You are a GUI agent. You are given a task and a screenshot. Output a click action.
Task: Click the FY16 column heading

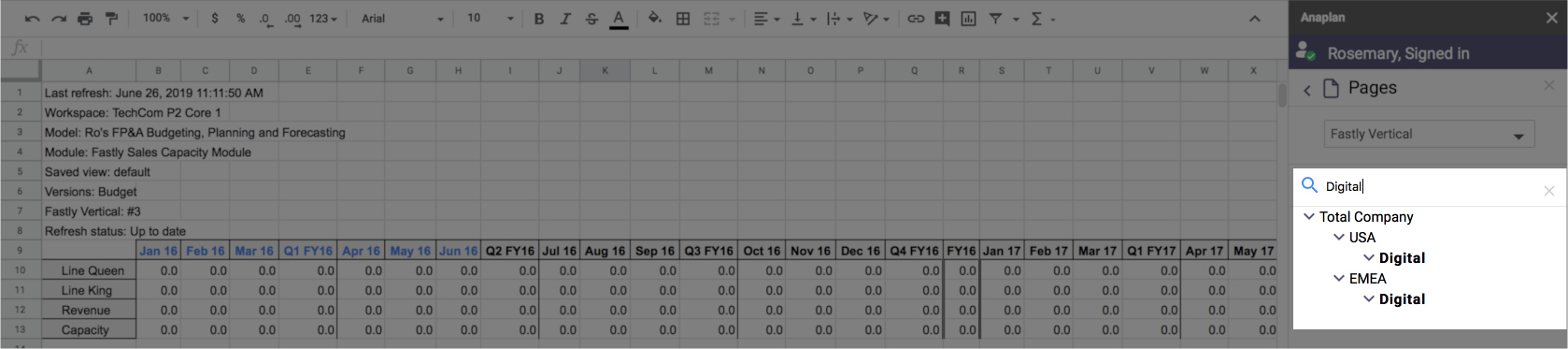pos(961,251)
